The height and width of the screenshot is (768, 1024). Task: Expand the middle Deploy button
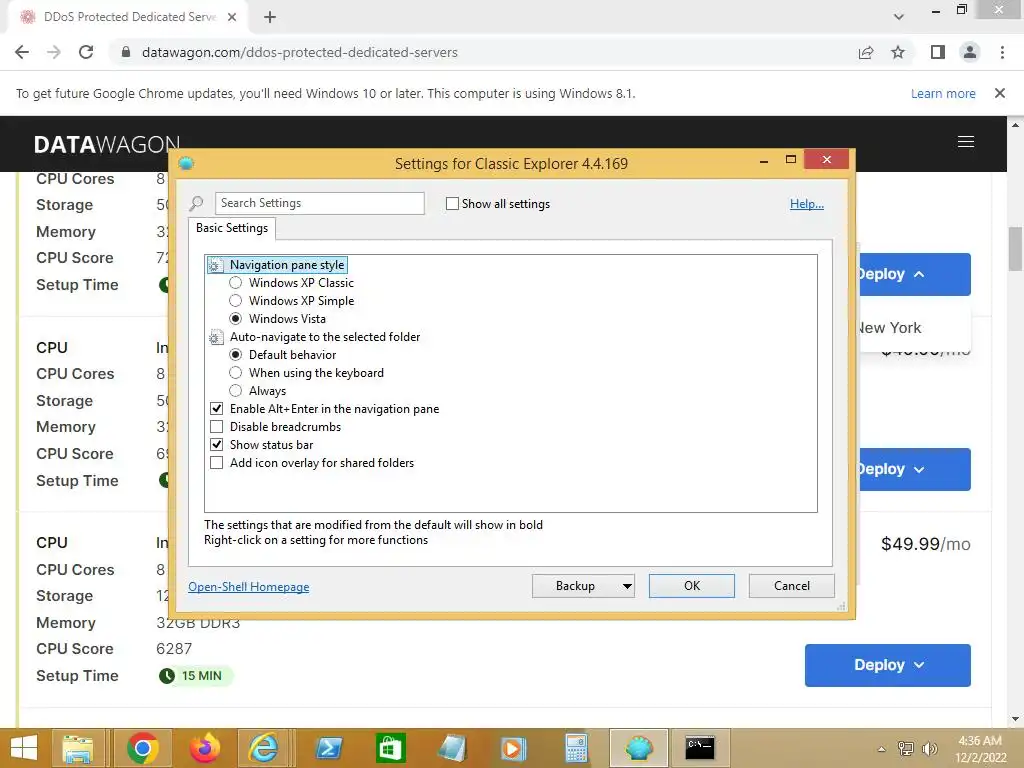pos(914,470)
